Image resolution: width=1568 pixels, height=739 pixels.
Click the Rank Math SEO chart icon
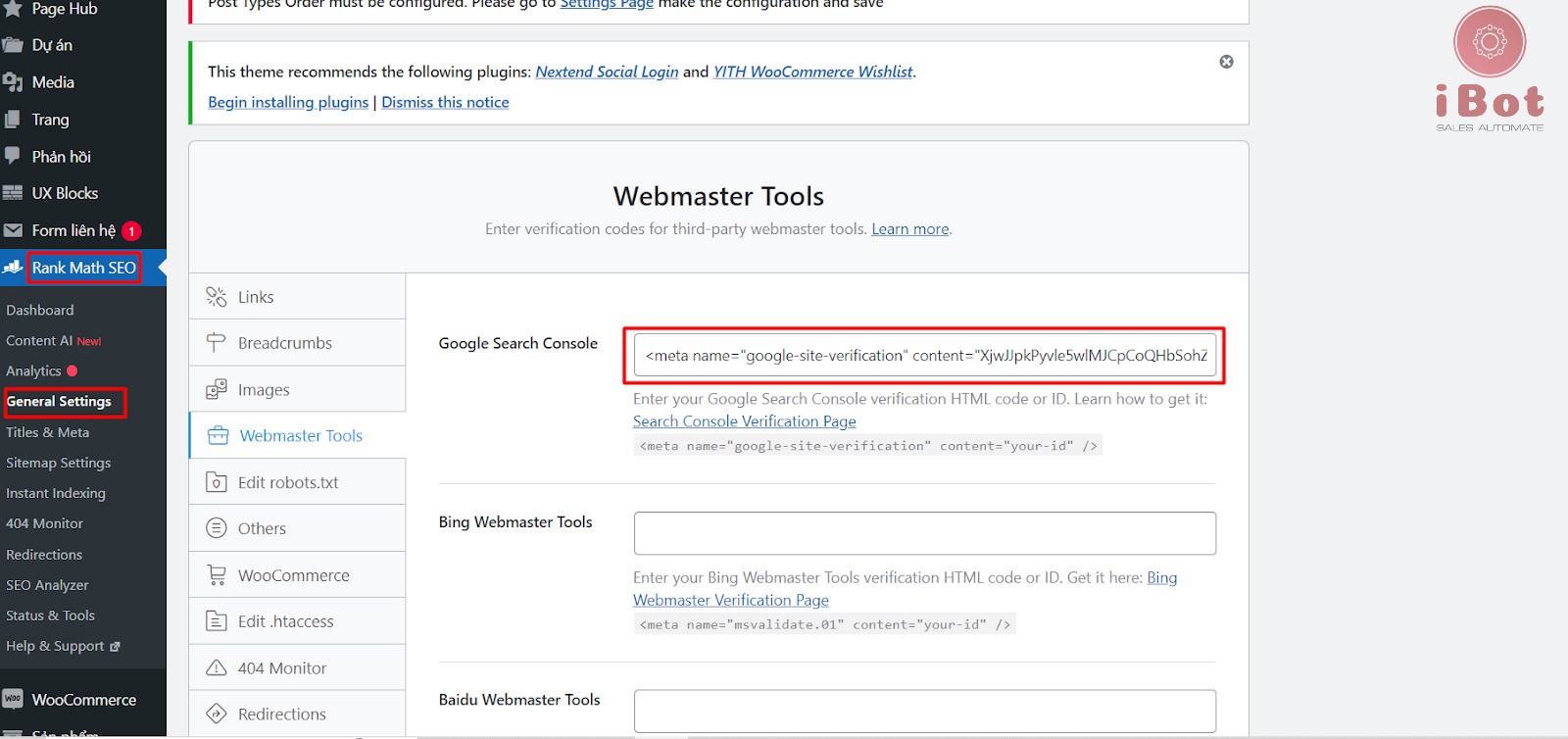[13, 268]
